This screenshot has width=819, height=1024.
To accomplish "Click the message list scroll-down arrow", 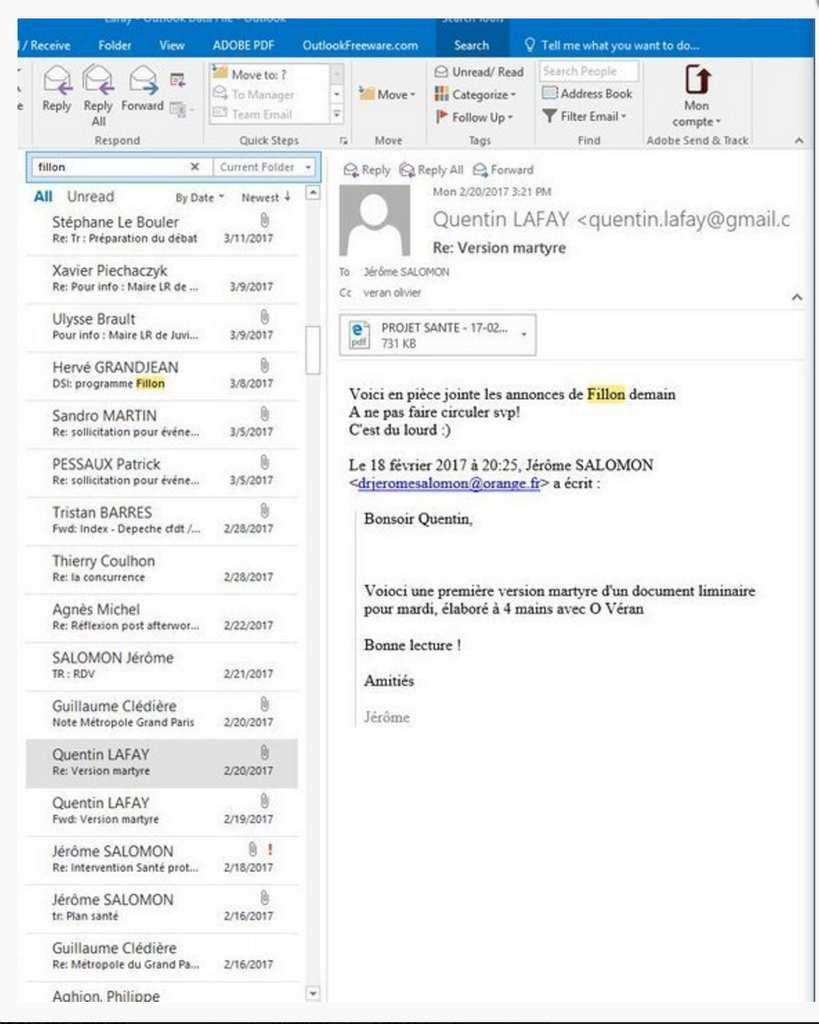I will [x=313, y=993].
